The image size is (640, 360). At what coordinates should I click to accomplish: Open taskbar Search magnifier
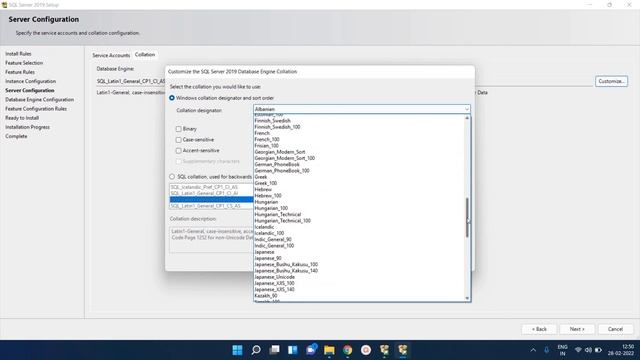pos(256,350)
